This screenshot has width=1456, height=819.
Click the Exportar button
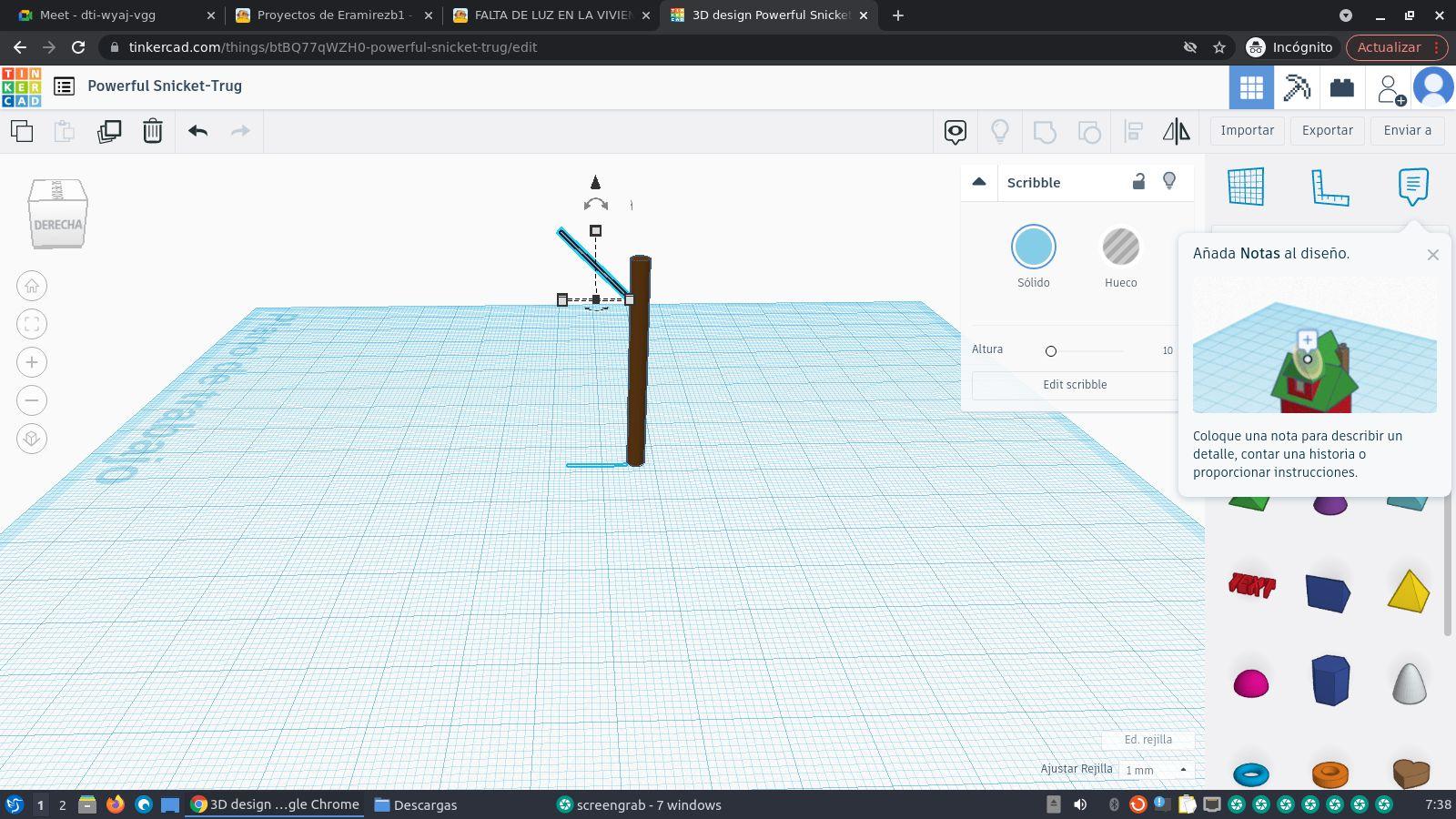pyautogui.click(x=1328, y=130)
